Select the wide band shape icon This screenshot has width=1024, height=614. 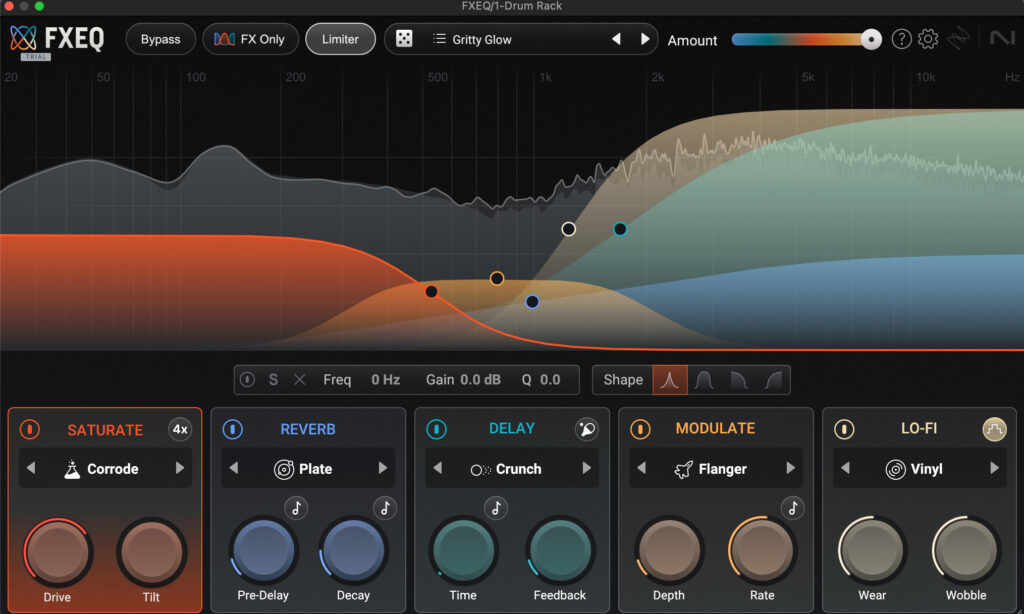[704, 380]
